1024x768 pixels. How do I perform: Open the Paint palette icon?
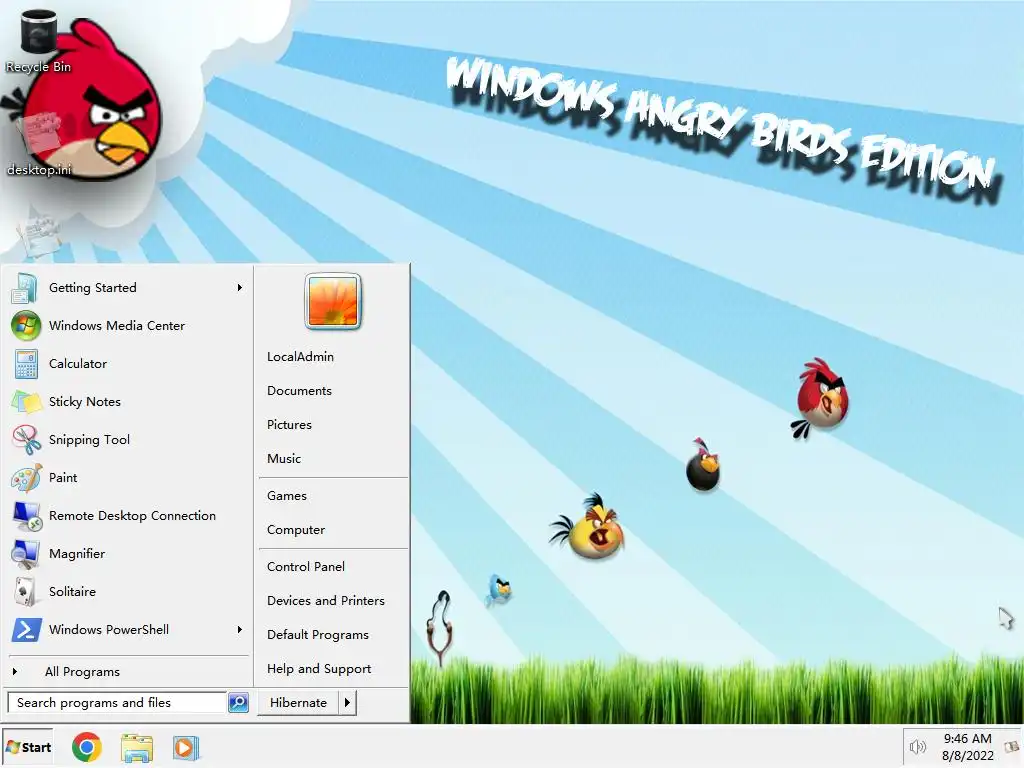pos(26,477)
